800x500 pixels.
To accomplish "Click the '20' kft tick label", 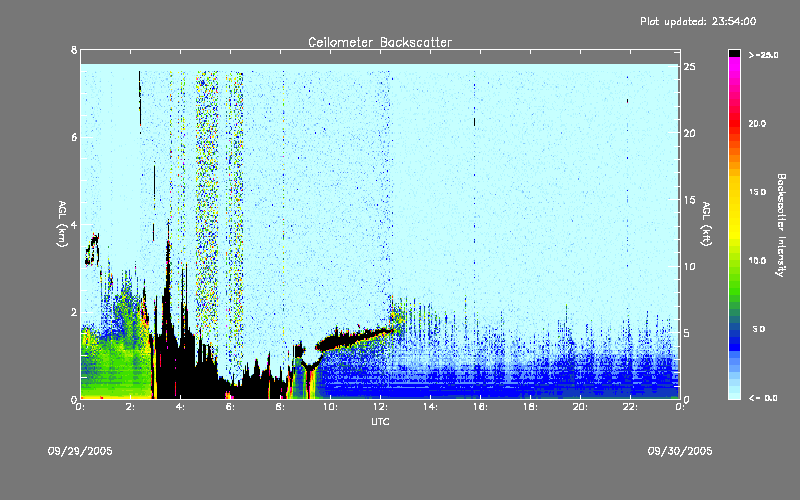I will (689, 134).
